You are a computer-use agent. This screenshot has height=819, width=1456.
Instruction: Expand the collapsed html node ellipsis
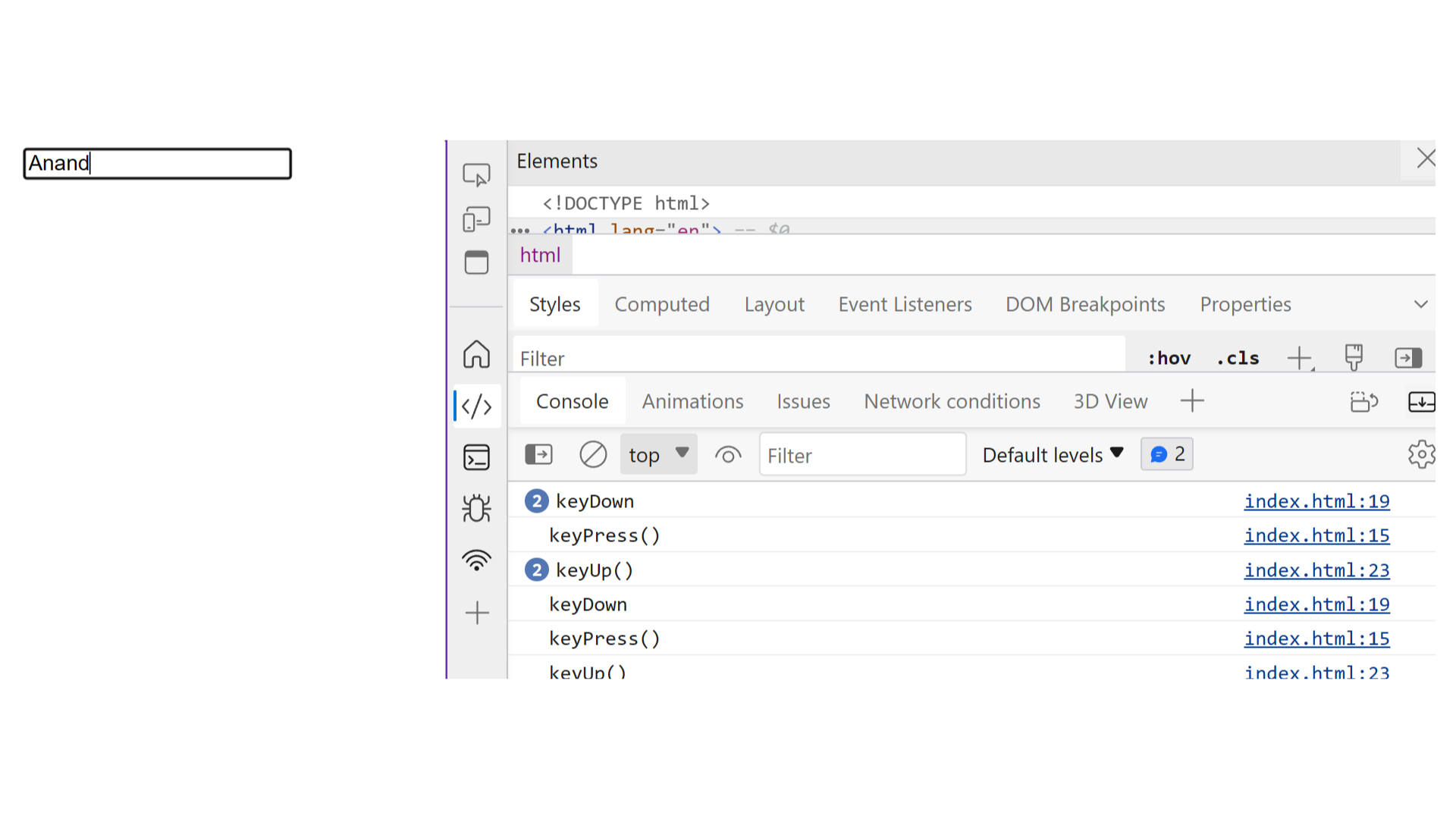(x=519, y=230)
